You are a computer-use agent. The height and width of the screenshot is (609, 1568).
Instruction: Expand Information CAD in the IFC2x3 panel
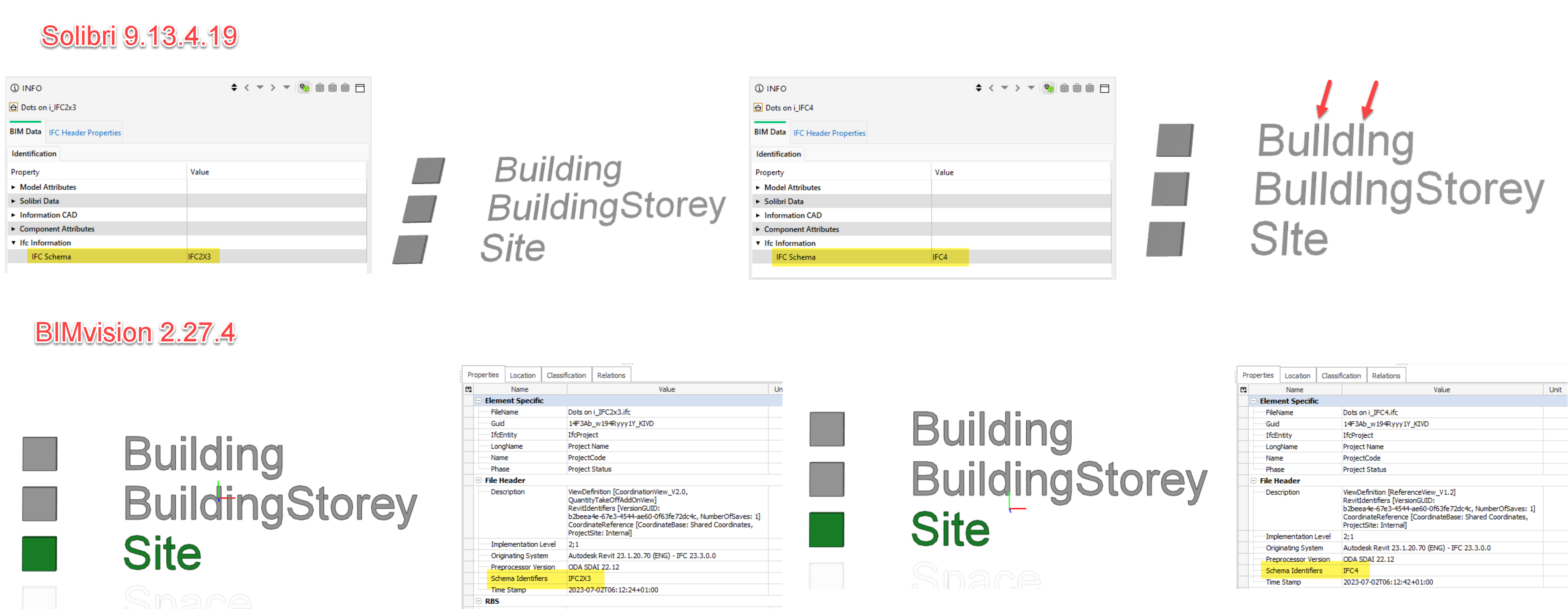pos(13,216)
